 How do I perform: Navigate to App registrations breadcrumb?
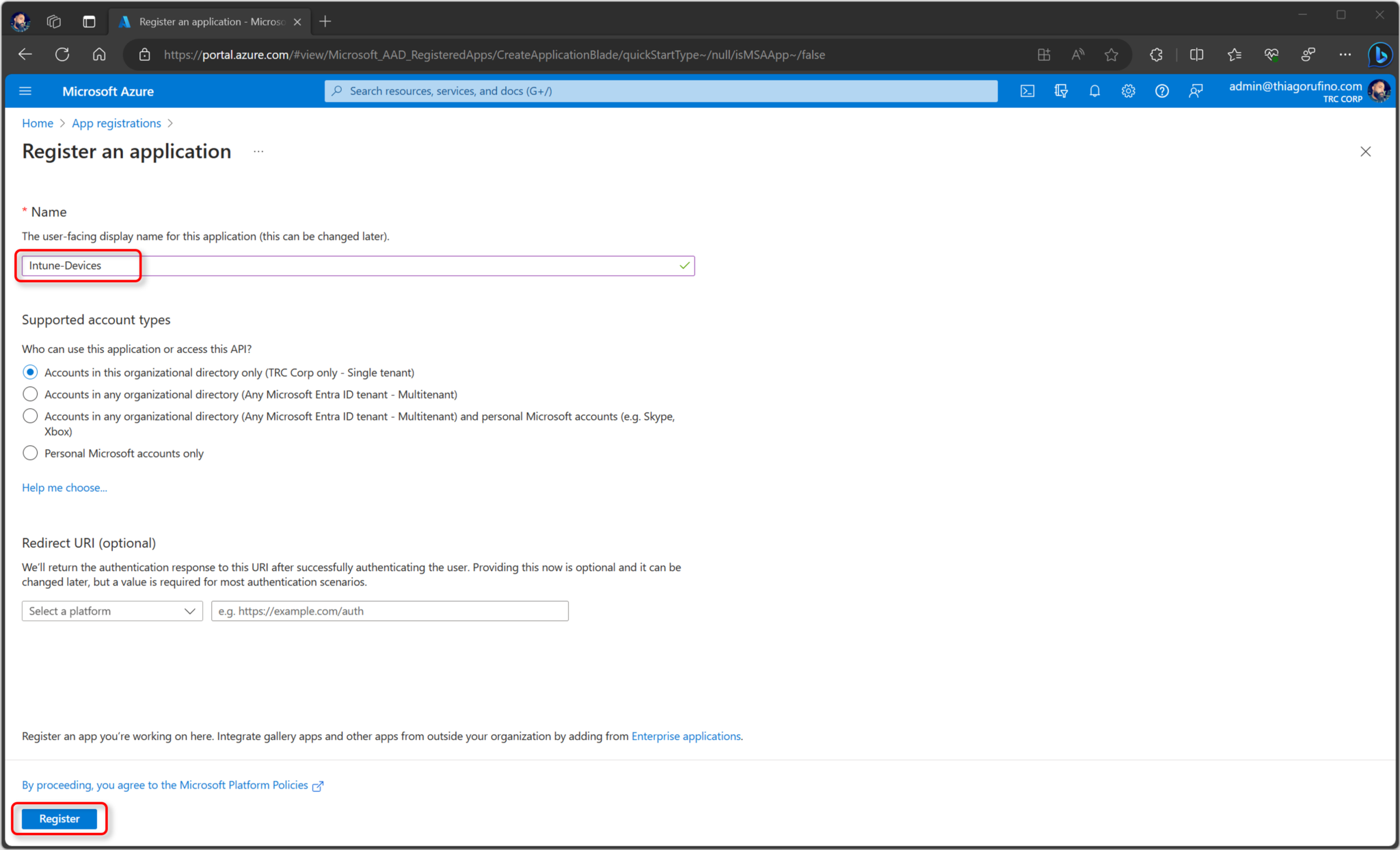[116, 123]
